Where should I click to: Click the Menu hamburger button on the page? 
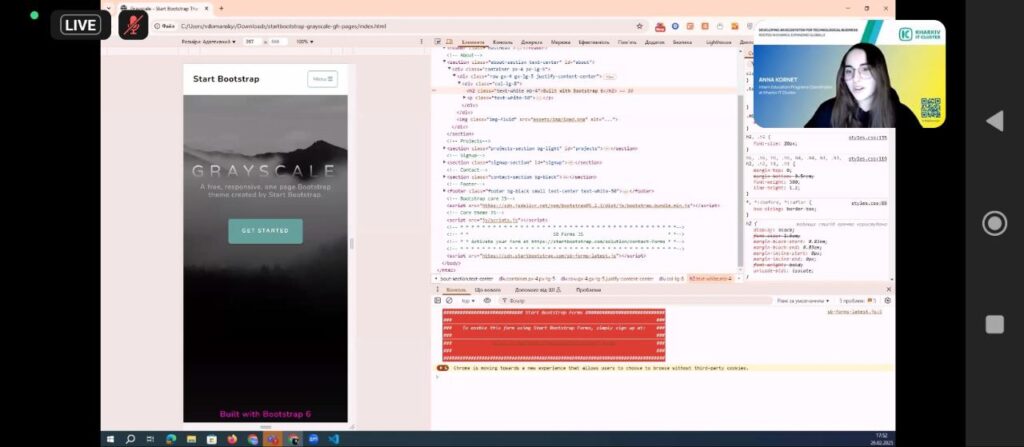pos(323,79)
